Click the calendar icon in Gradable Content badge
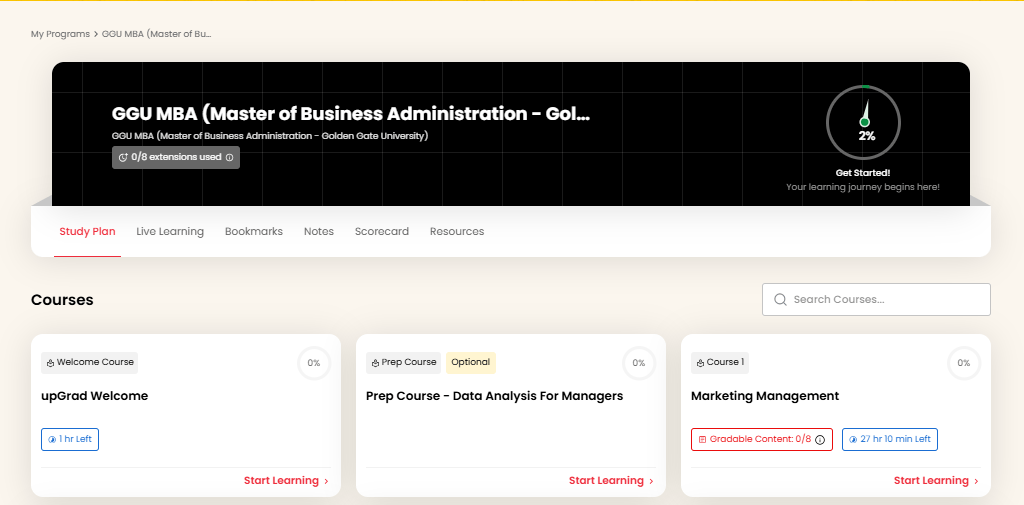Viewport: 1024px width, 505px height. coord(703,440)
